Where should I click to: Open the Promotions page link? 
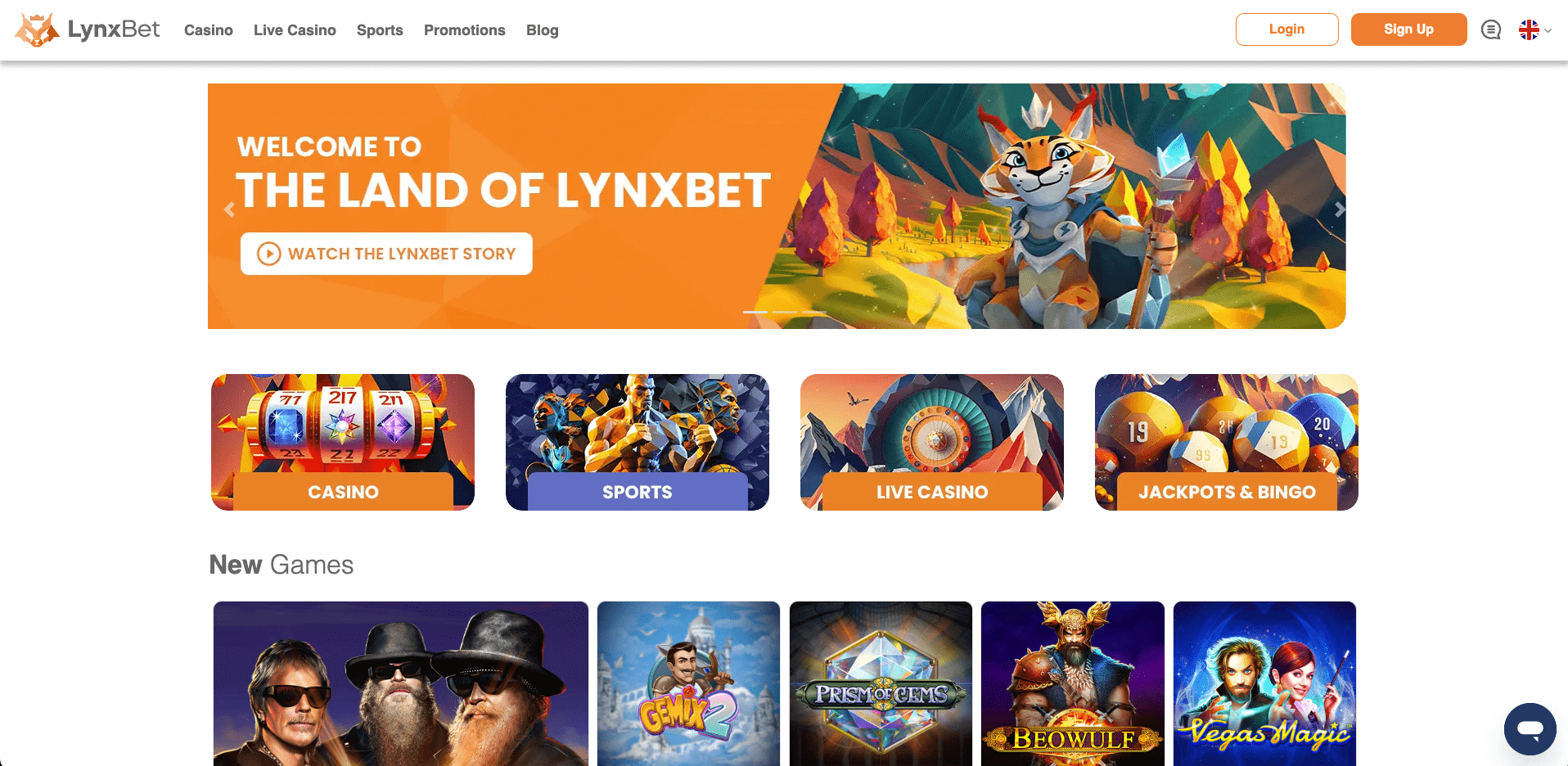(464, 30)
